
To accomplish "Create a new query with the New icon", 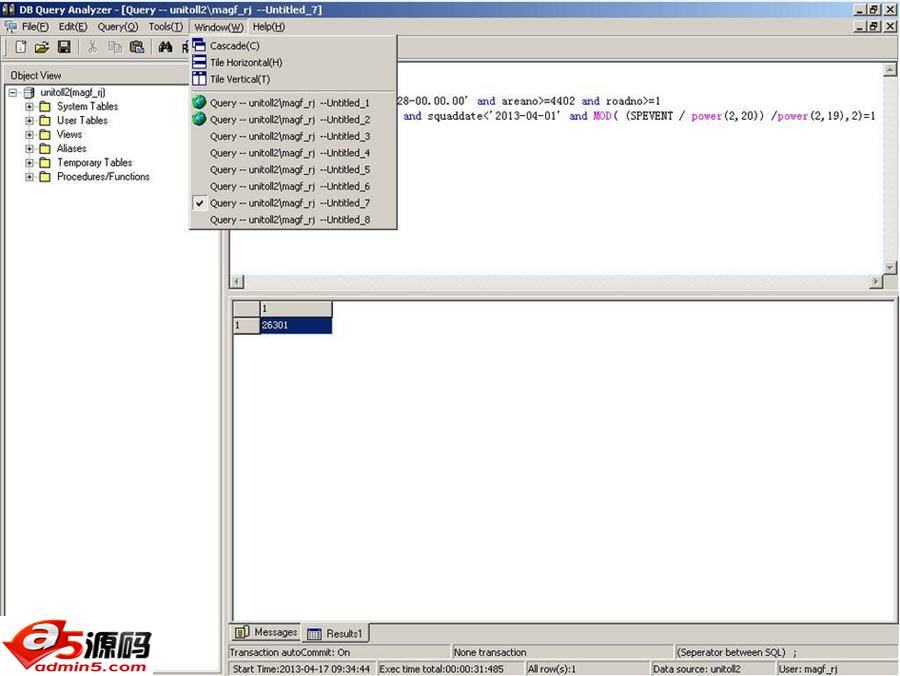I will click(21, 47).
